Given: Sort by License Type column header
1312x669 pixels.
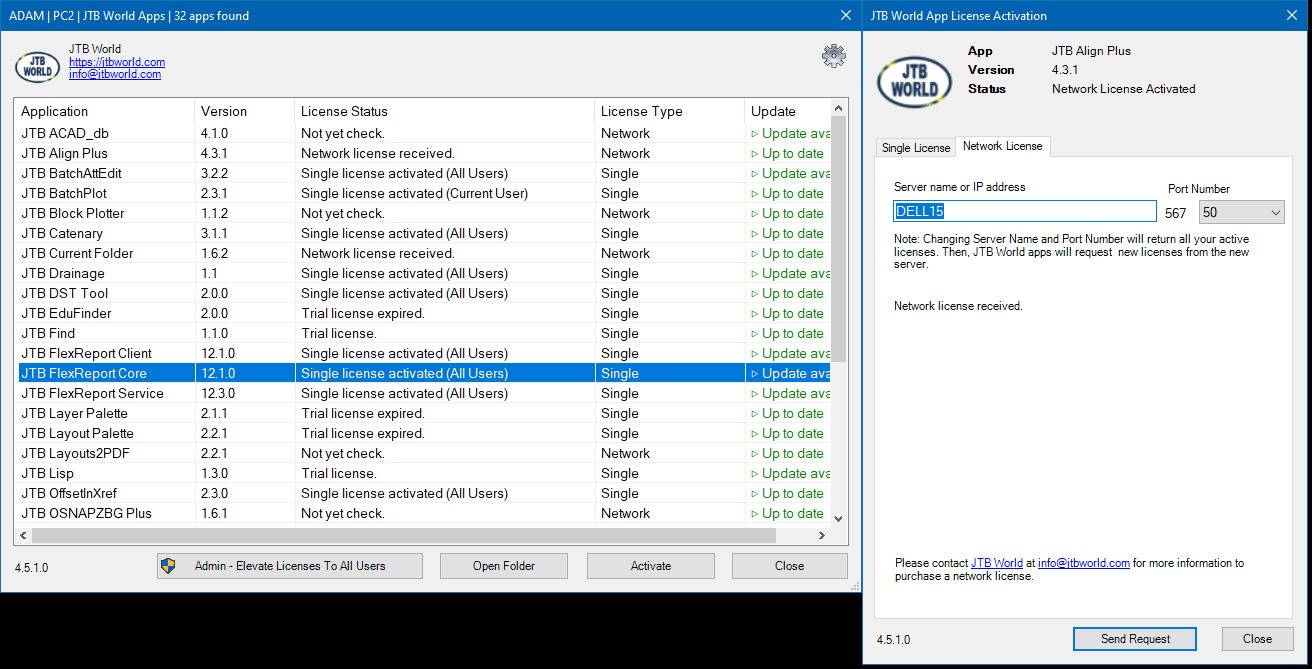Looking at the screenshot, I should tap(669, 111).
